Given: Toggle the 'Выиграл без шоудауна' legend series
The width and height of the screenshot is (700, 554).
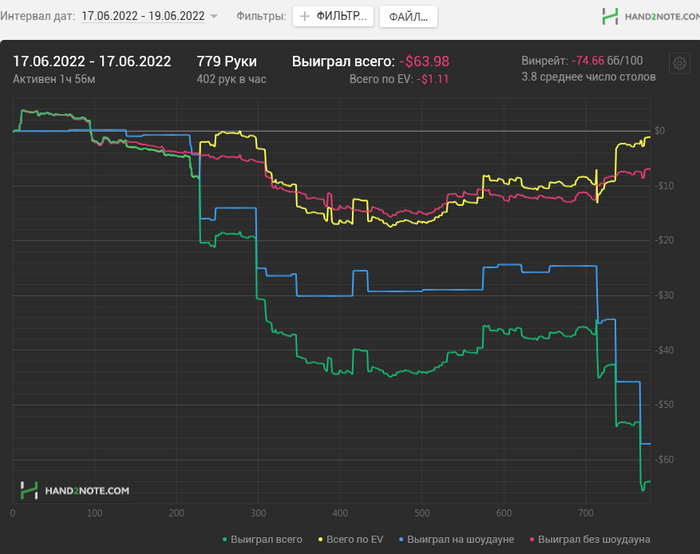Looking at the screenshot, I should 590,539.
